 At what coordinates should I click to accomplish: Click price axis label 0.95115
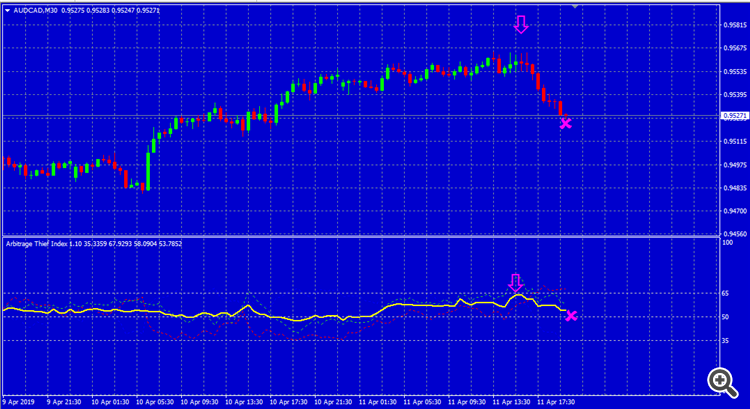click(x=736, y=142)
